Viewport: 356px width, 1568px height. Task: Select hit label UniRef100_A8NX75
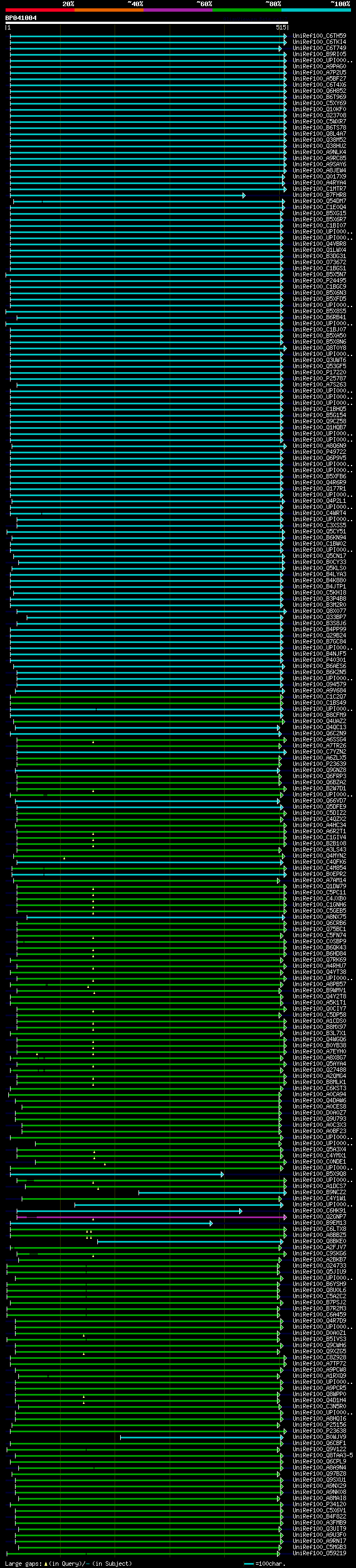pyautogui.click(x=319, y=917)
